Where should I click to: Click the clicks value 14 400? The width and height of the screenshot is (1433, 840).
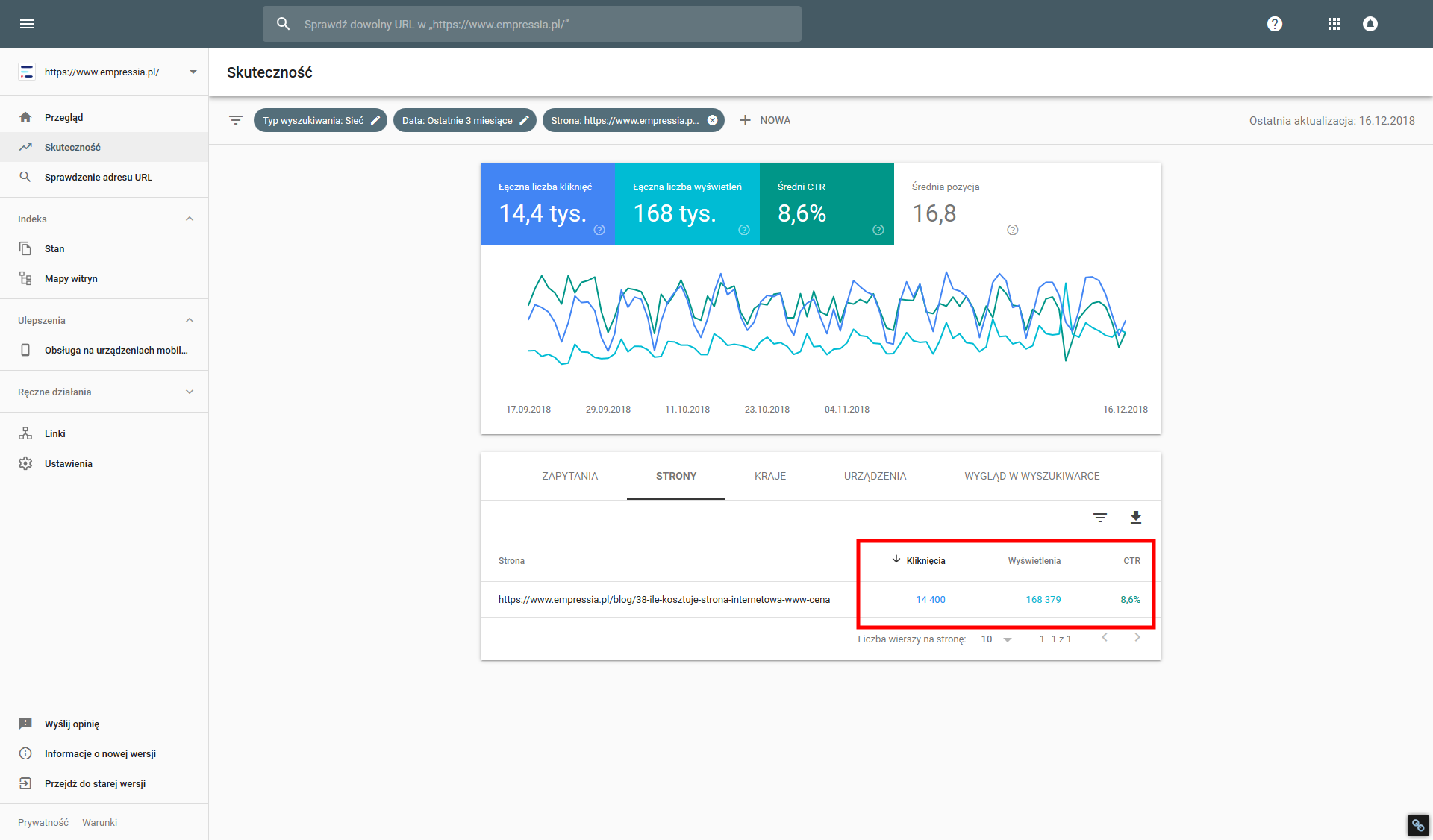click(931, 599)
